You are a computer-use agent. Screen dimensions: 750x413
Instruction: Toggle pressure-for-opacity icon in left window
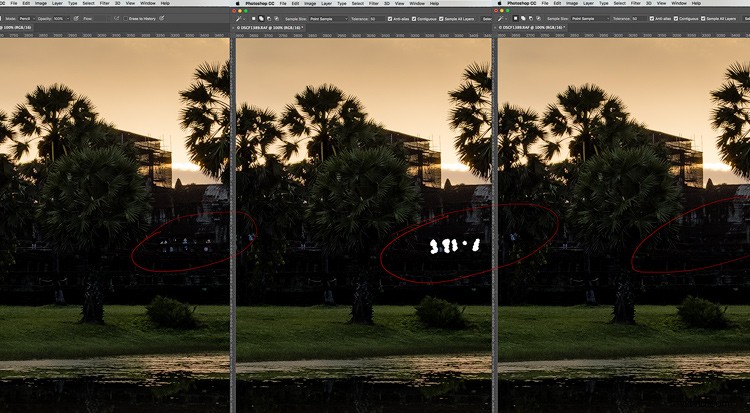76,19
